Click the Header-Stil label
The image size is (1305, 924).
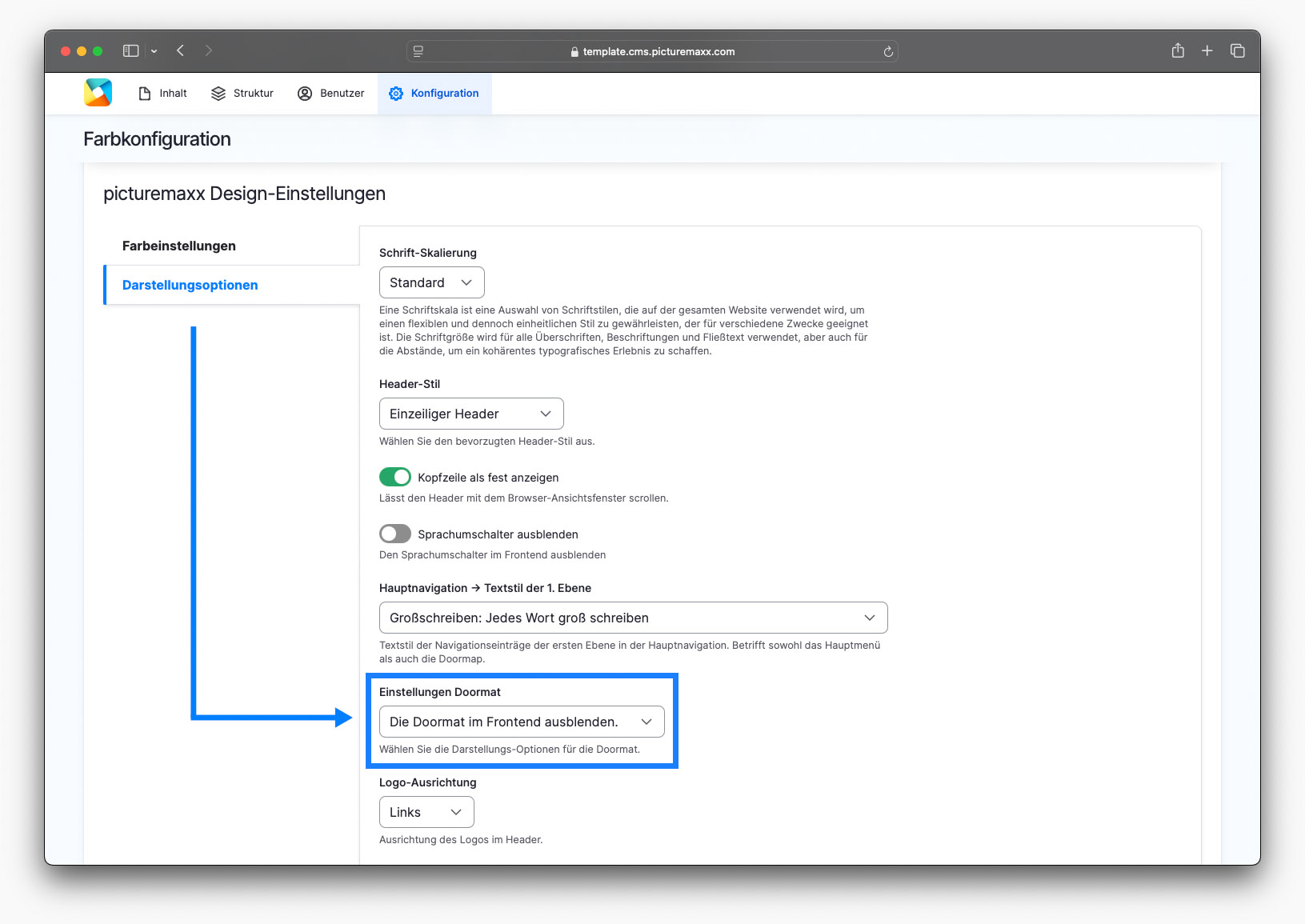pyautogui.click(x=410, y=384)
